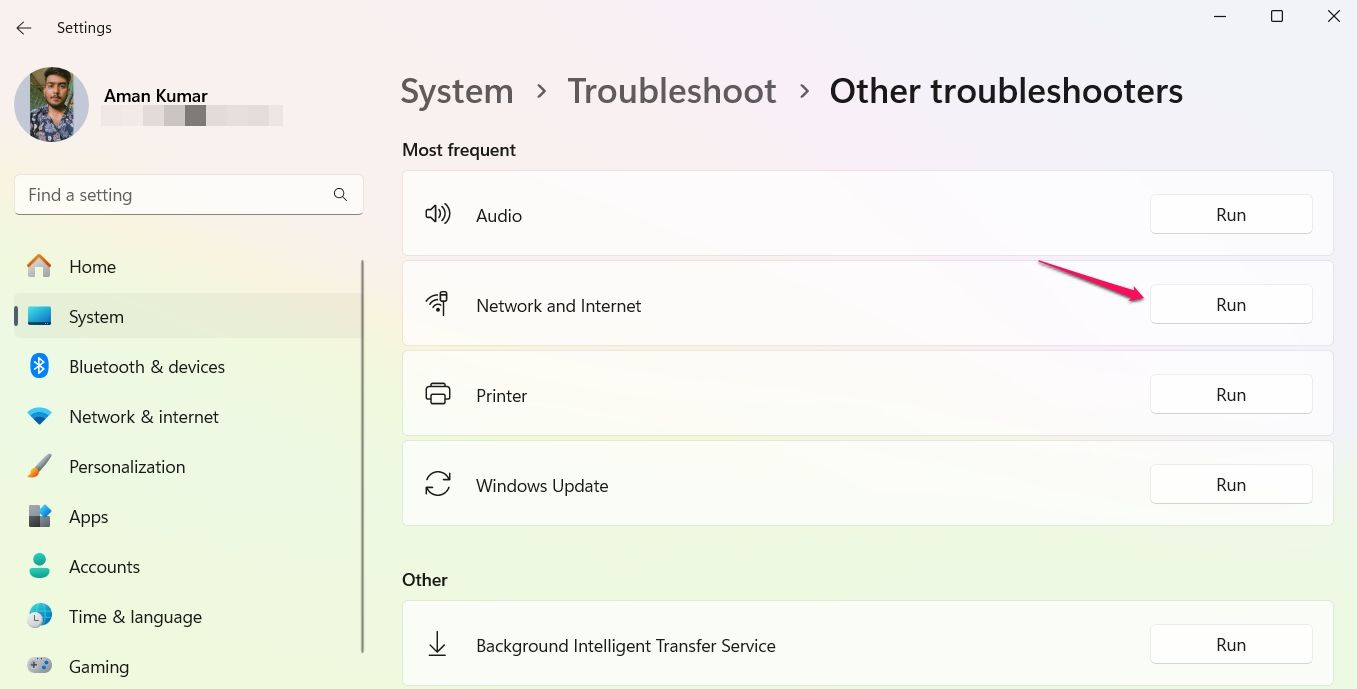1357x689 pixels.
Task: Click the Find a setting field
Action: [x=175, y=195]
